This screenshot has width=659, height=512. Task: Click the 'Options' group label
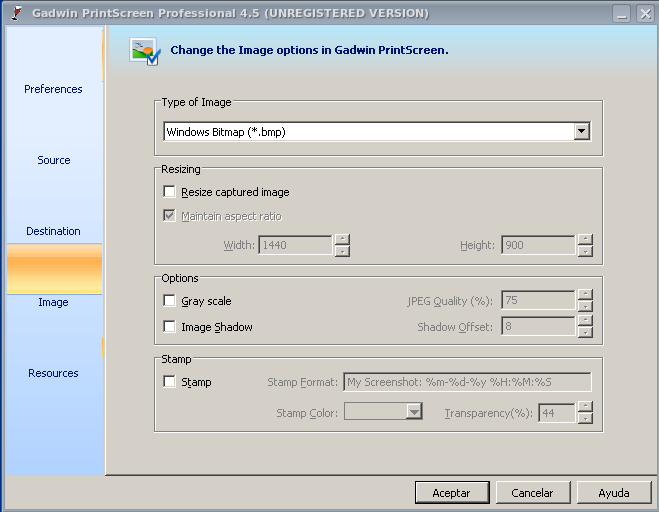(x=180, y=278)
